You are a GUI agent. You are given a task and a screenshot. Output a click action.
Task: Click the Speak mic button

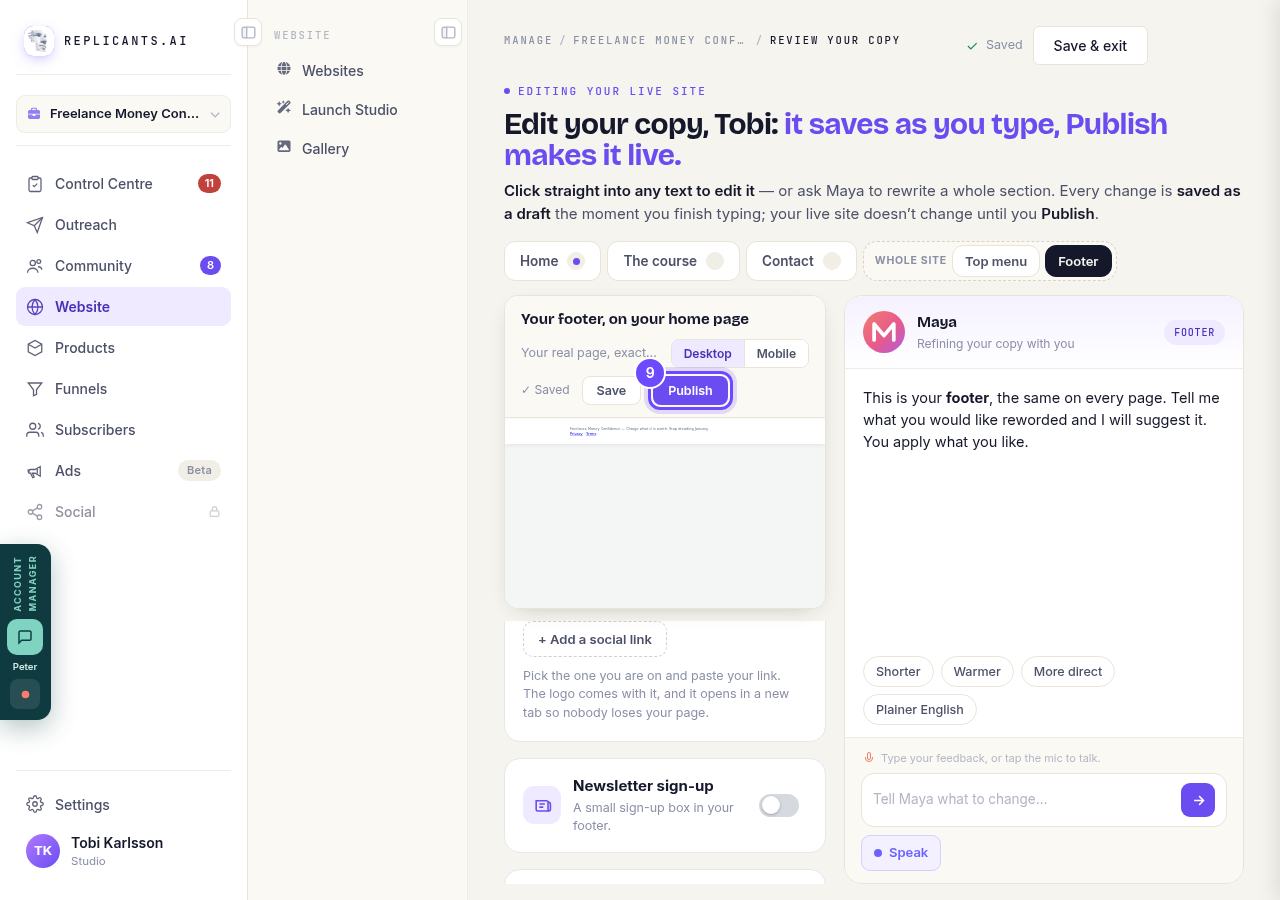coord(901,853)
